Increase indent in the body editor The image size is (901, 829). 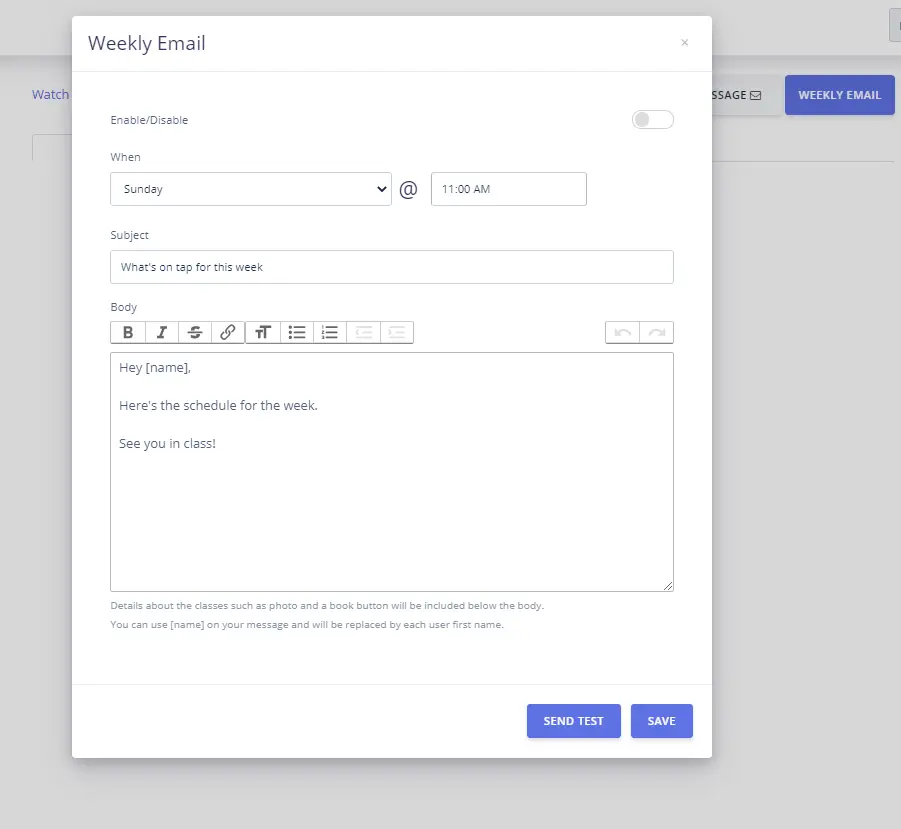397,333
